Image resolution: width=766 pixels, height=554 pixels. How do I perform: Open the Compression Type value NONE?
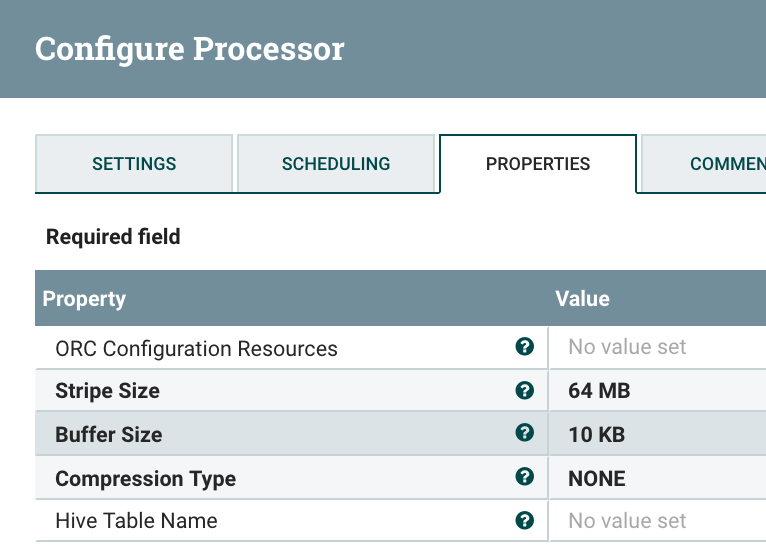[x=597, y=478]
